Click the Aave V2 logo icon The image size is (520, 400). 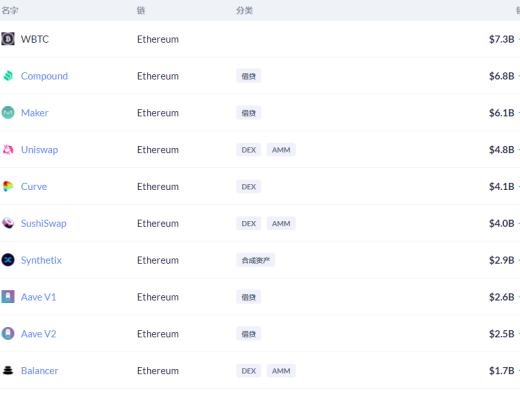pyautogui.click(x=8, y=334)
